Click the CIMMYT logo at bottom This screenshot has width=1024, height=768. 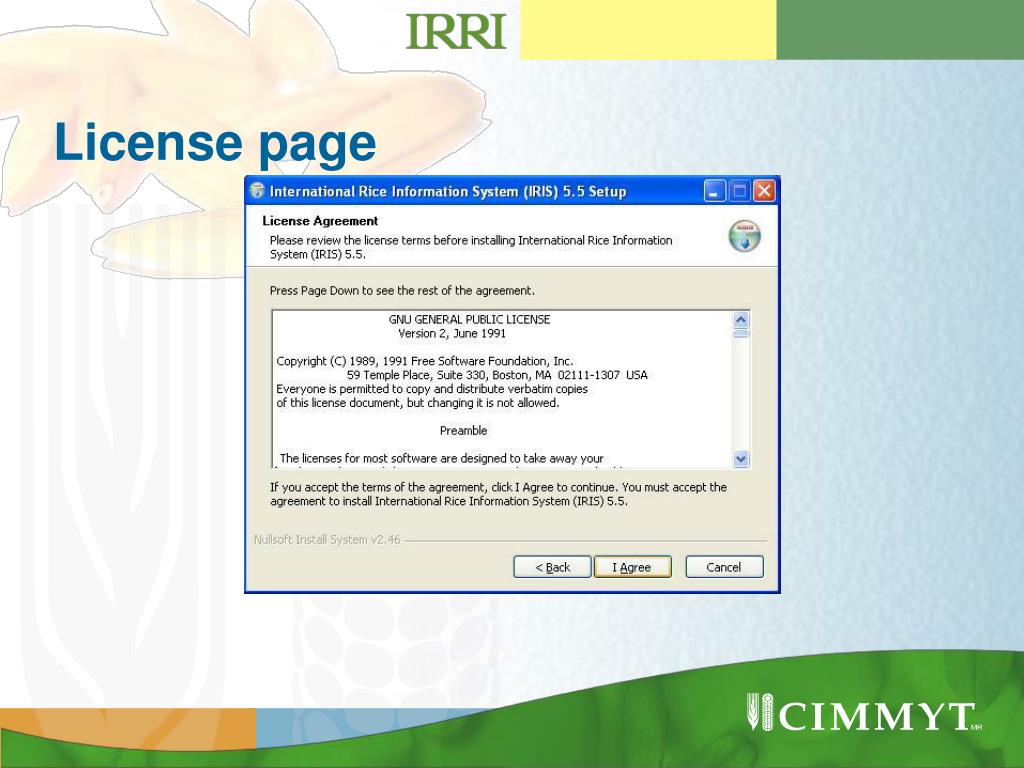(x=863, y=713)
